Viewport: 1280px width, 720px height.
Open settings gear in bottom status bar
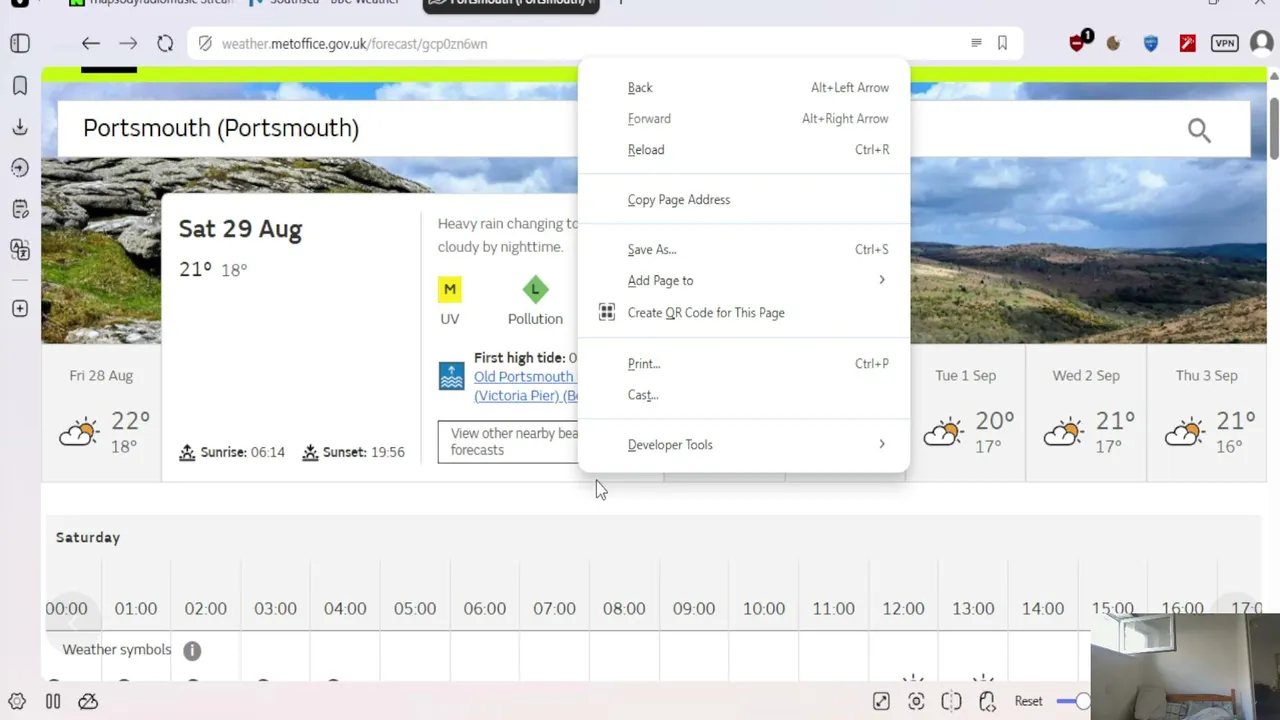point(17,702)
